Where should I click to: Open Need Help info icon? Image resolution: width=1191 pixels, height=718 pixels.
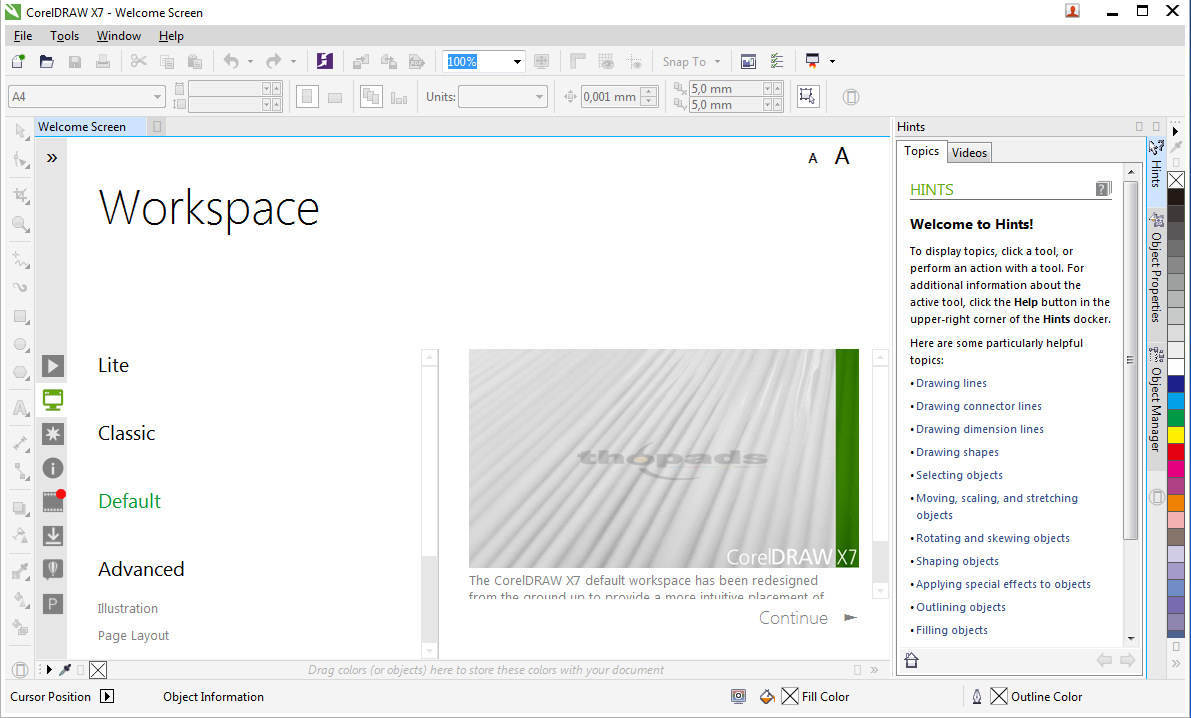(x=52, y=468)
